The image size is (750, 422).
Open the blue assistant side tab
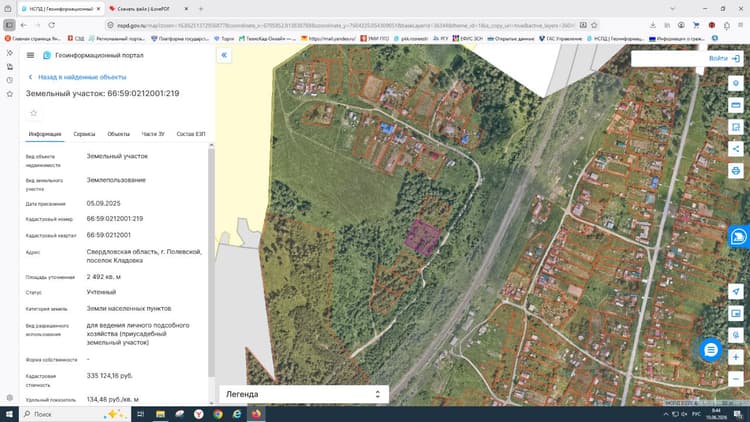click(x=739, y=236)
